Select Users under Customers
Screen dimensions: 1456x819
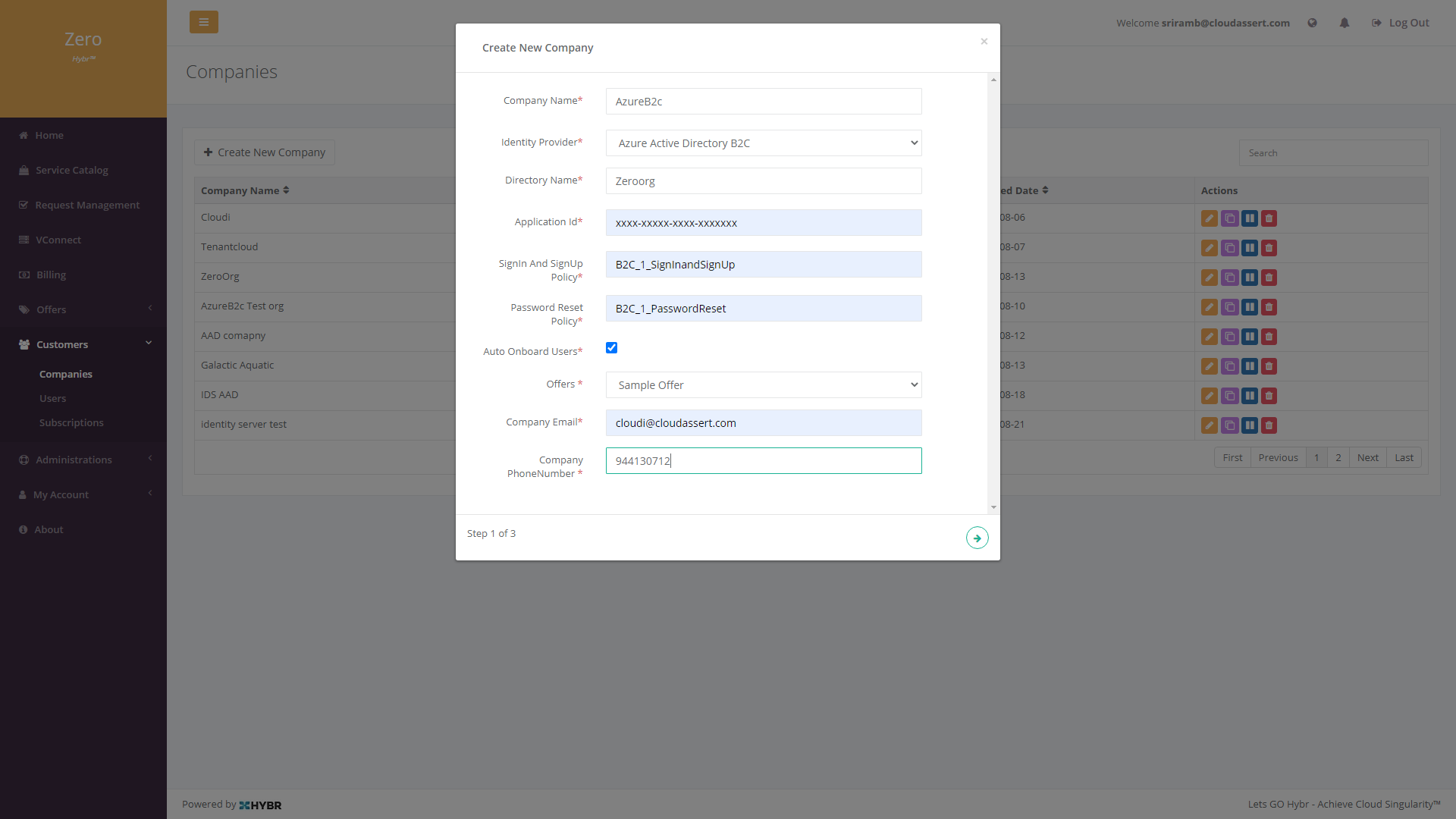point(52,398)
